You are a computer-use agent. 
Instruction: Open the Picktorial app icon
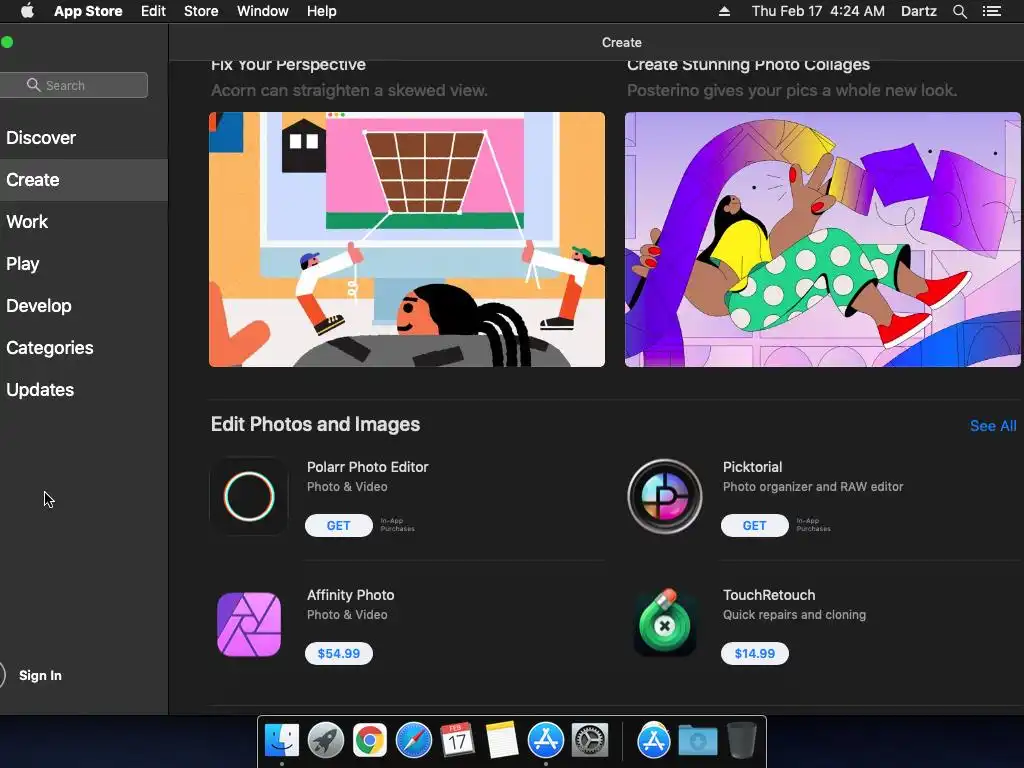click(x=665, y=496)
